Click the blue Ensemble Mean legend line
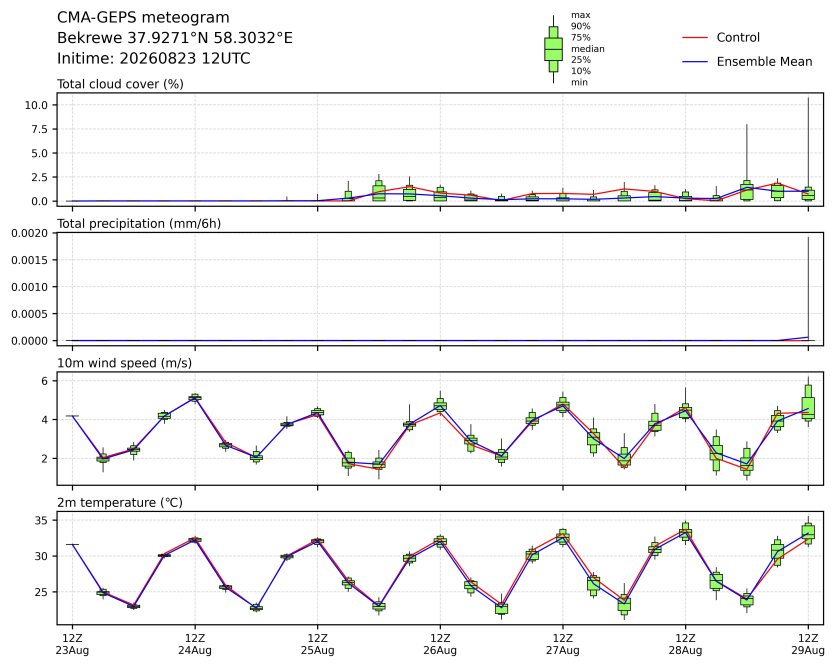Image resolution: width=836 pixels, height=667 pixels. click(695, 62)
